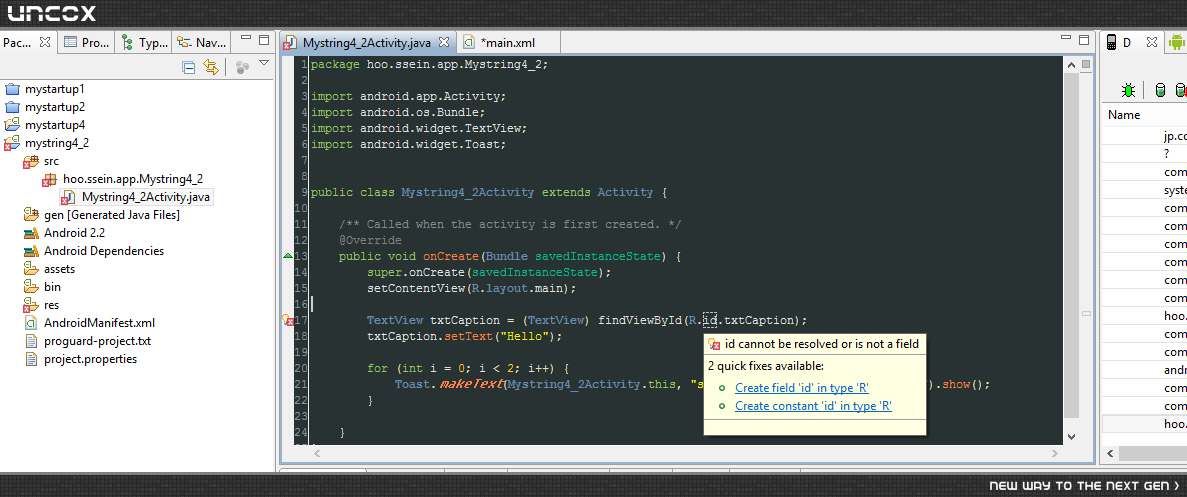This screenshot has width=1187, height=497.
Task: Click the Dump HPROF icon with red arrow
Action: [1181, 91]
